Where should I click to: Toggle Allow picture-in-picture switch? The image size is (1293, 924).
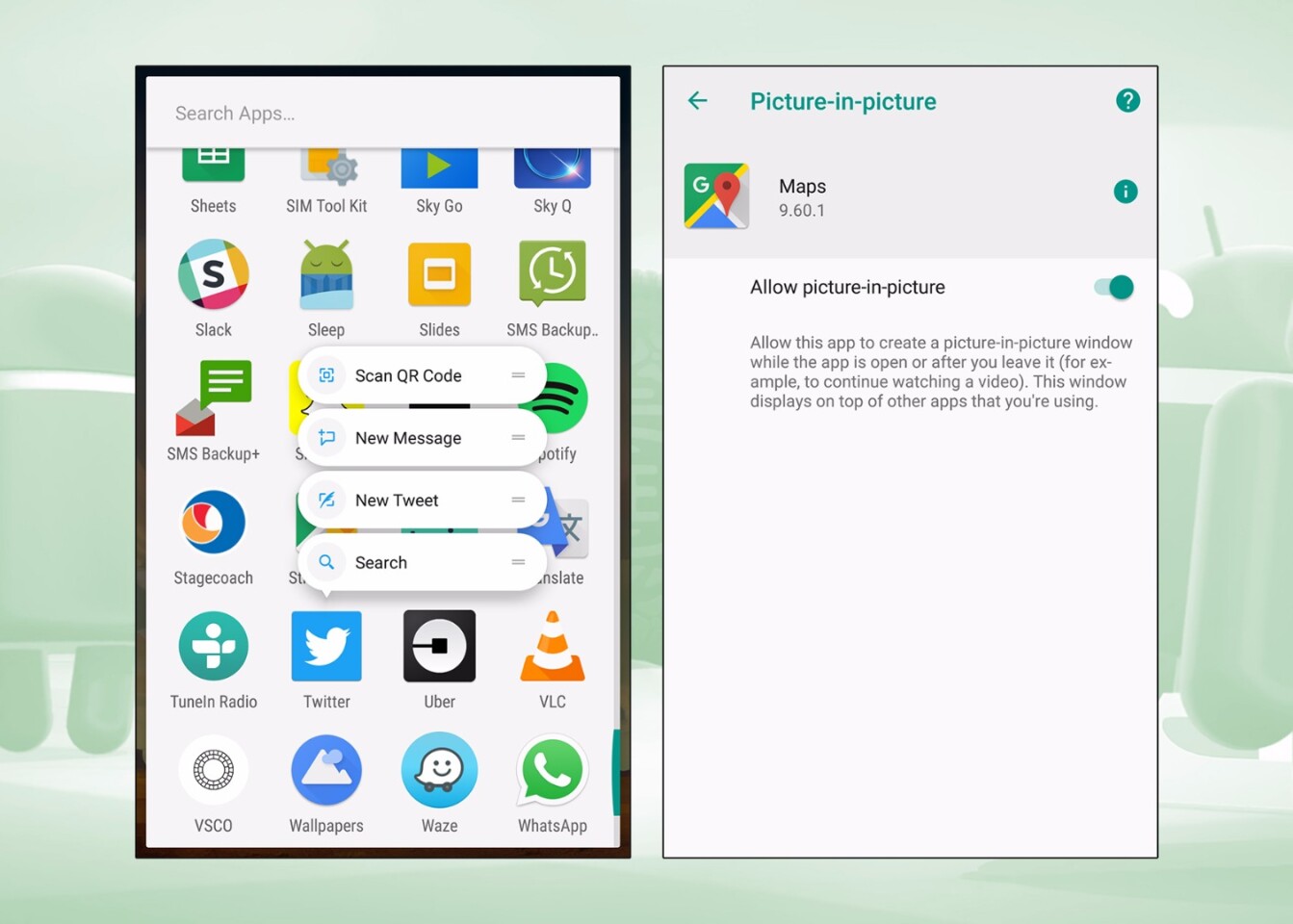point(1114,287)
